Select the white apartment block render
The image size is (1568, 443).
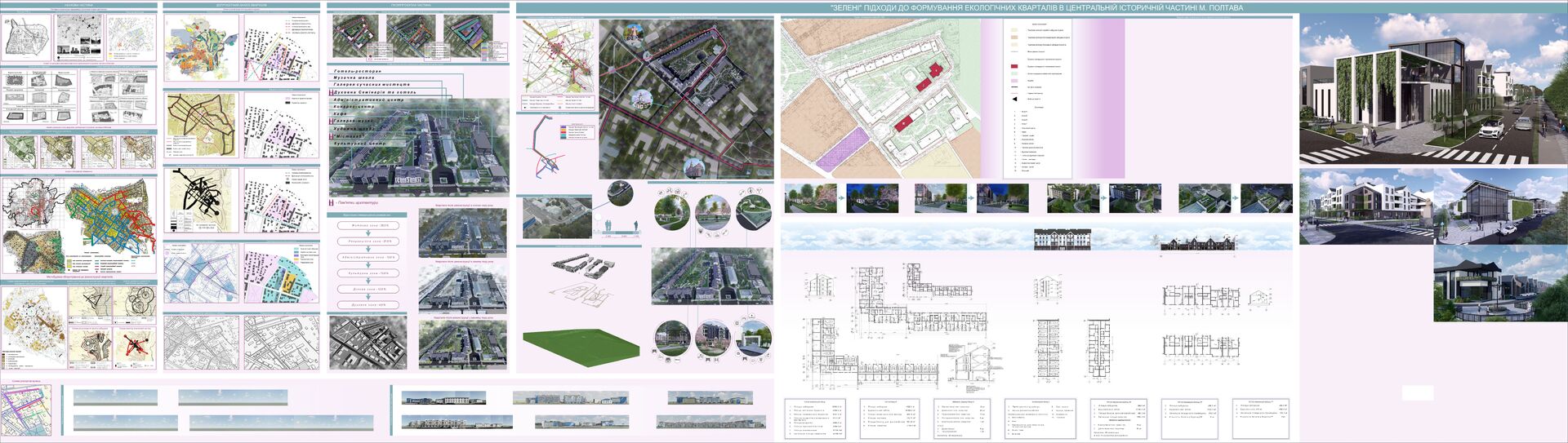point(1365,207)
